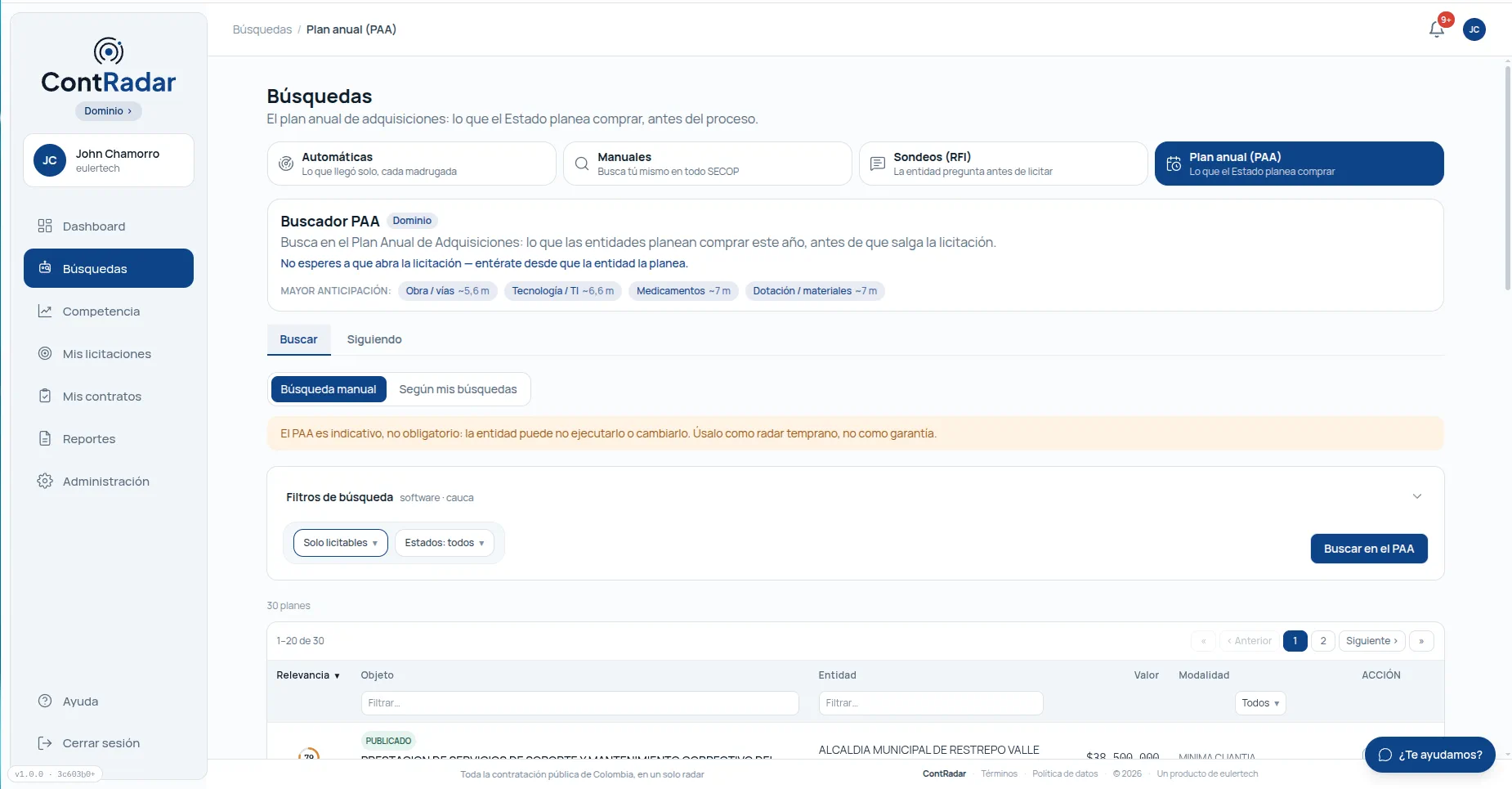This screenshot has height=789, width=1512.
Task: Click the Búsquedas sidebar icon
Action: click(x=45, y=268)
